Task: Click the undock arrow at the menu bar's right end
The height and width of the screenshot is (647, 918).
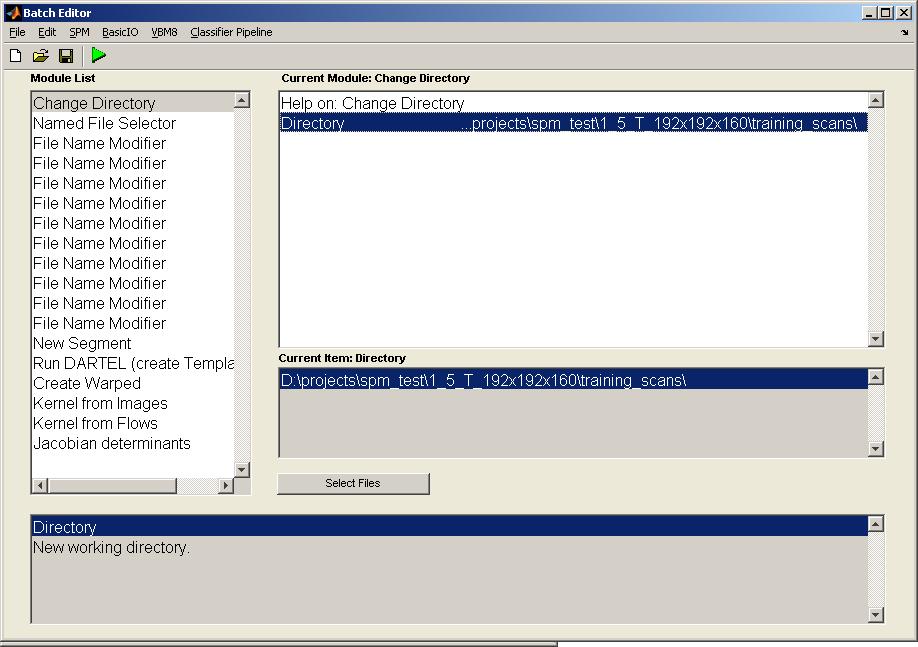Action: (905, 33)
